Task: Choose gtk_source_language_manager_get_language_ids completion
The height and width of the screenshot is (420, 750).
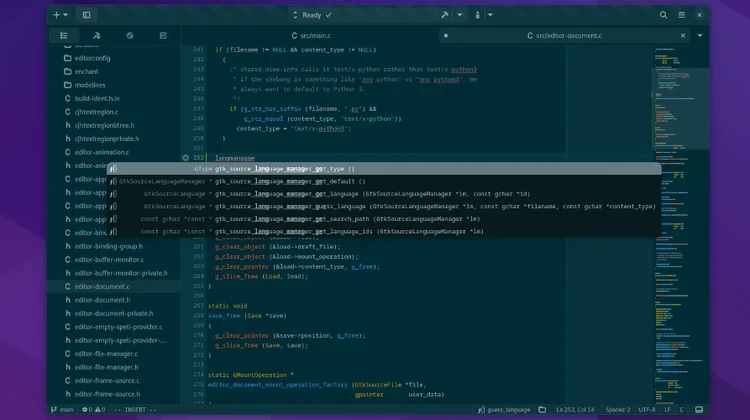Action: coord(384,231)
